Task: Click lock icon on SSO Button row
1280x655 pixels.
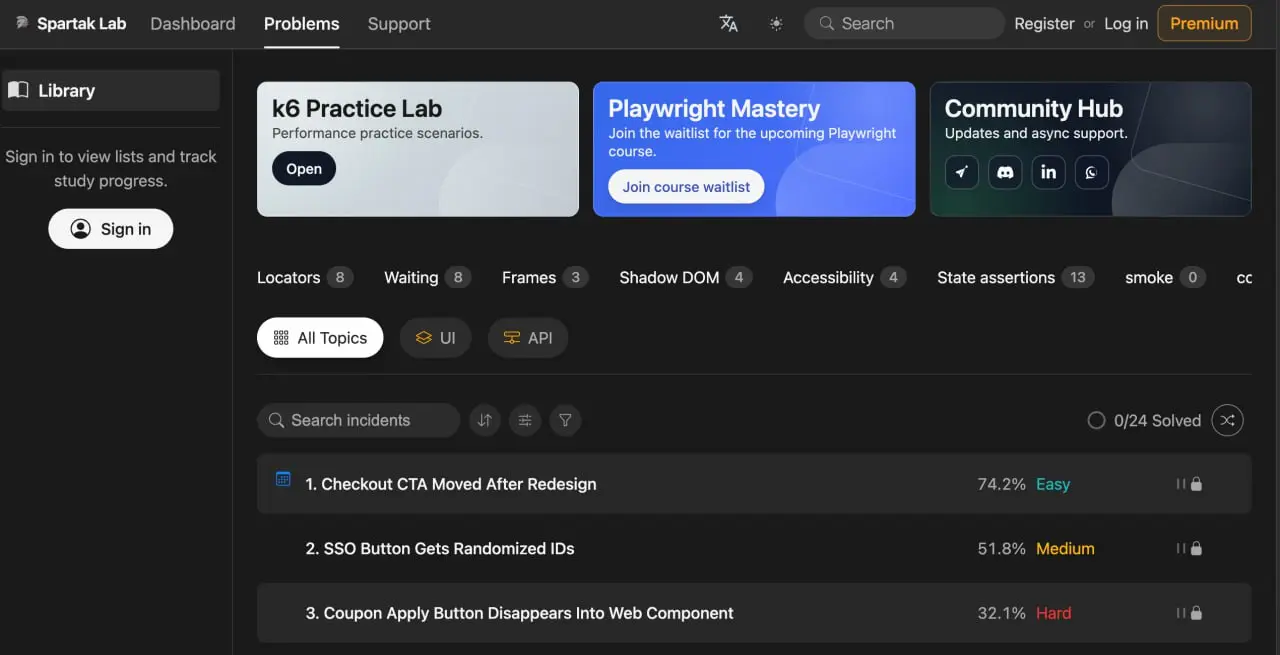Action: [1197, 548]
